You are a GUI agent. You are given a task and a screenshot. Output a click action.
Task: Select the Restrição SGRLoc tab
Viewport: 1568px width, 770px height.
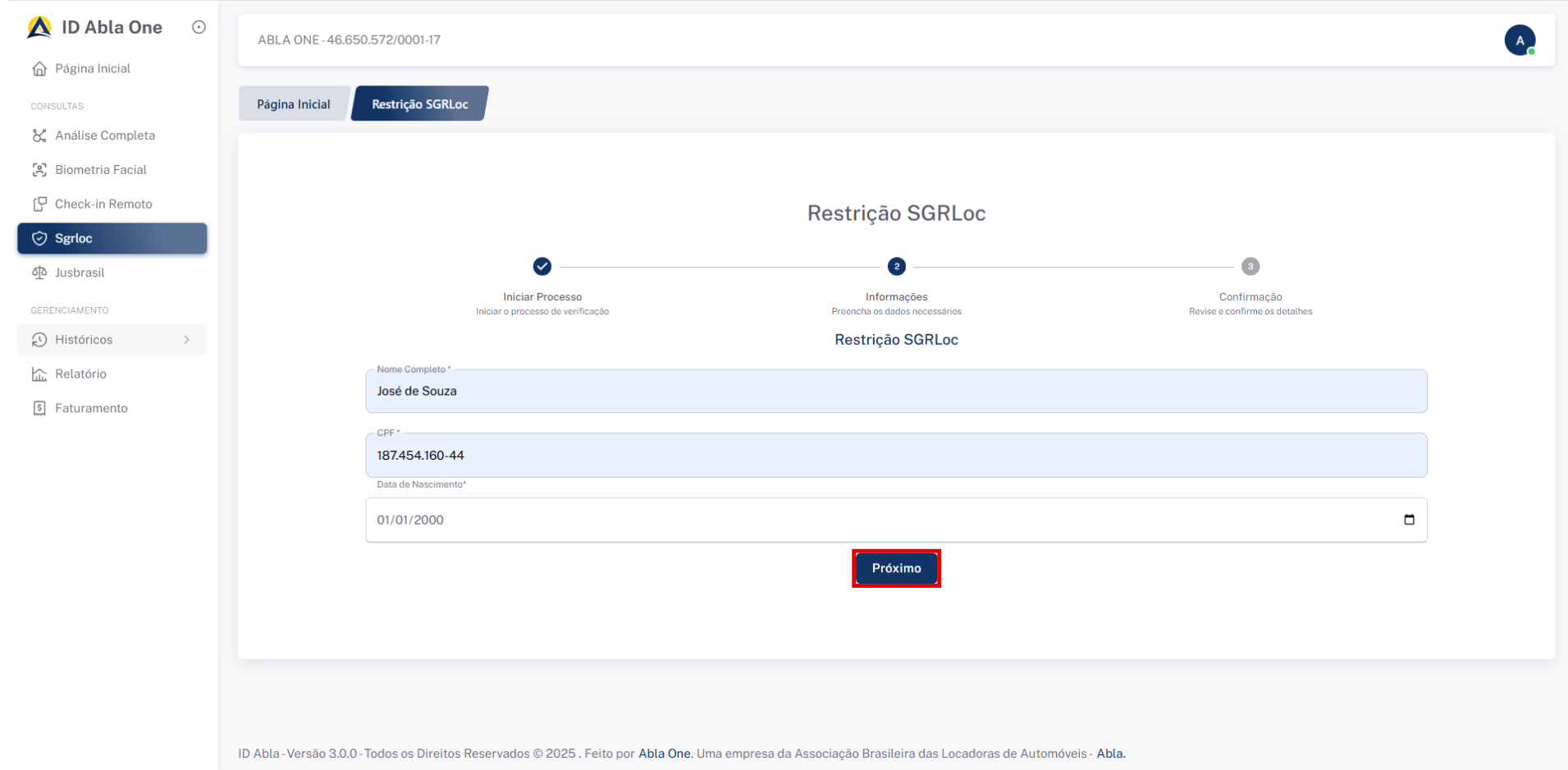[x=419, y=104]
